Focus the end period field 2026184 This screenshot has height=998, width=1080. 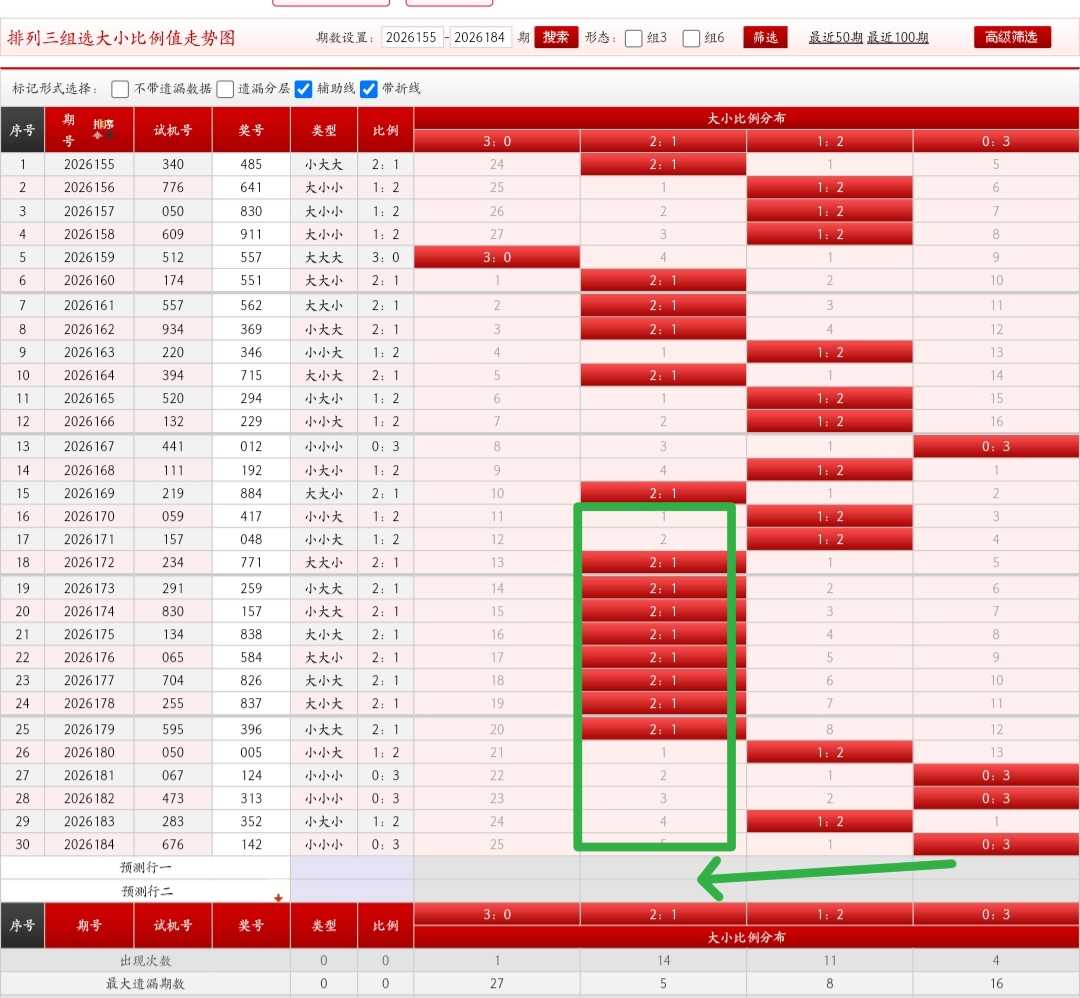click(480, 37)
